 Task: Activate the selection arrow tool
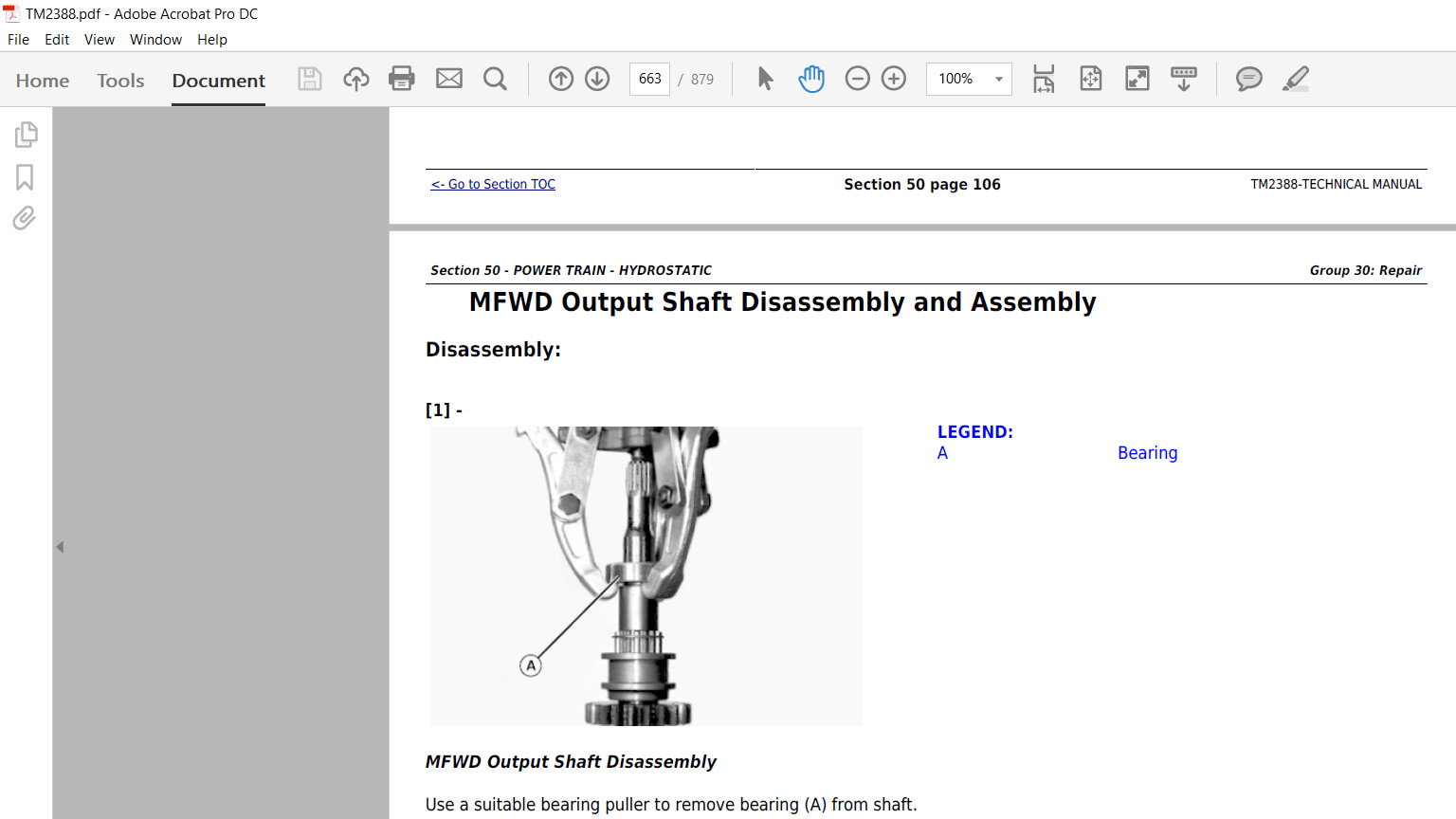pyautogui.click(x=766, y=79)
